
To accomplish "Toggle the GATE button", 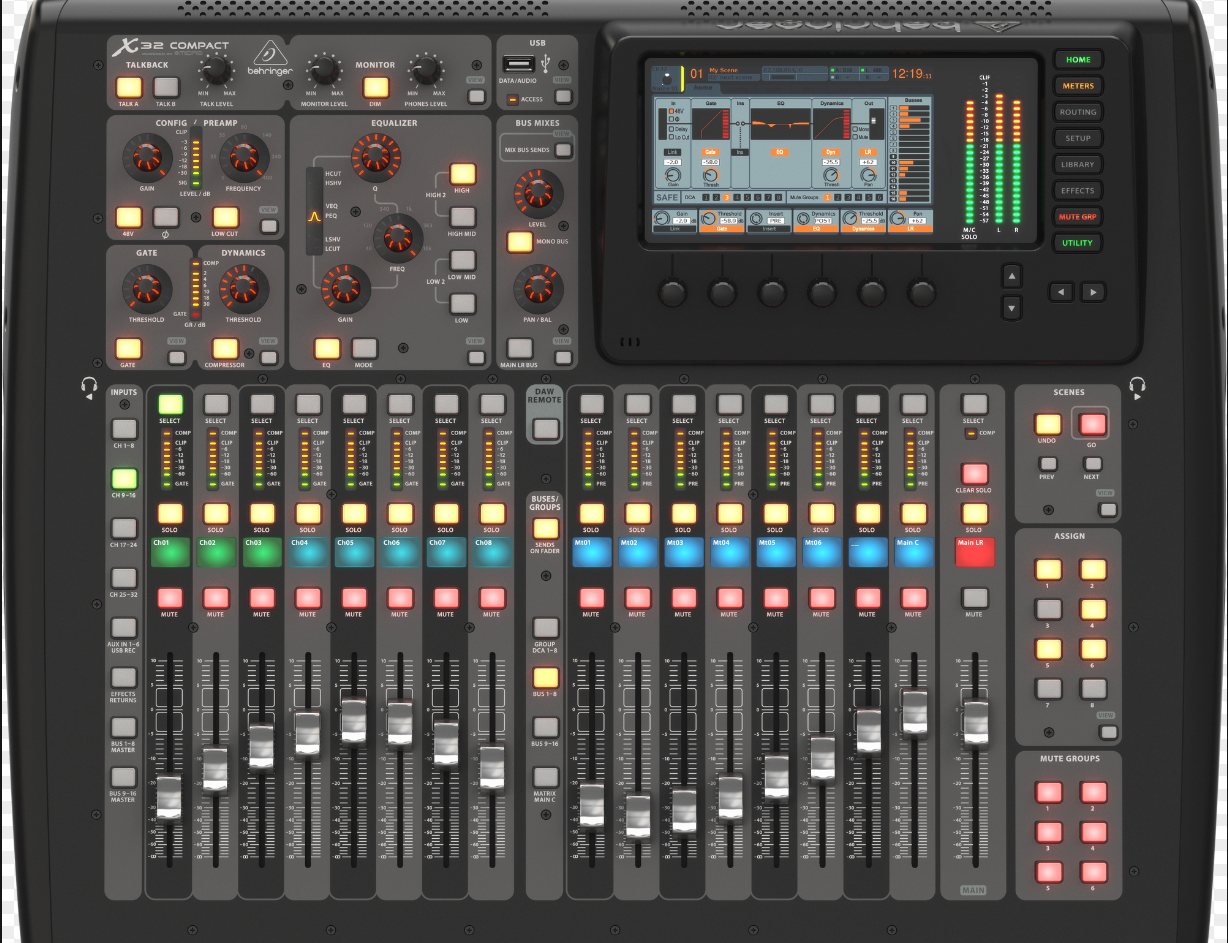I will 128,348.
